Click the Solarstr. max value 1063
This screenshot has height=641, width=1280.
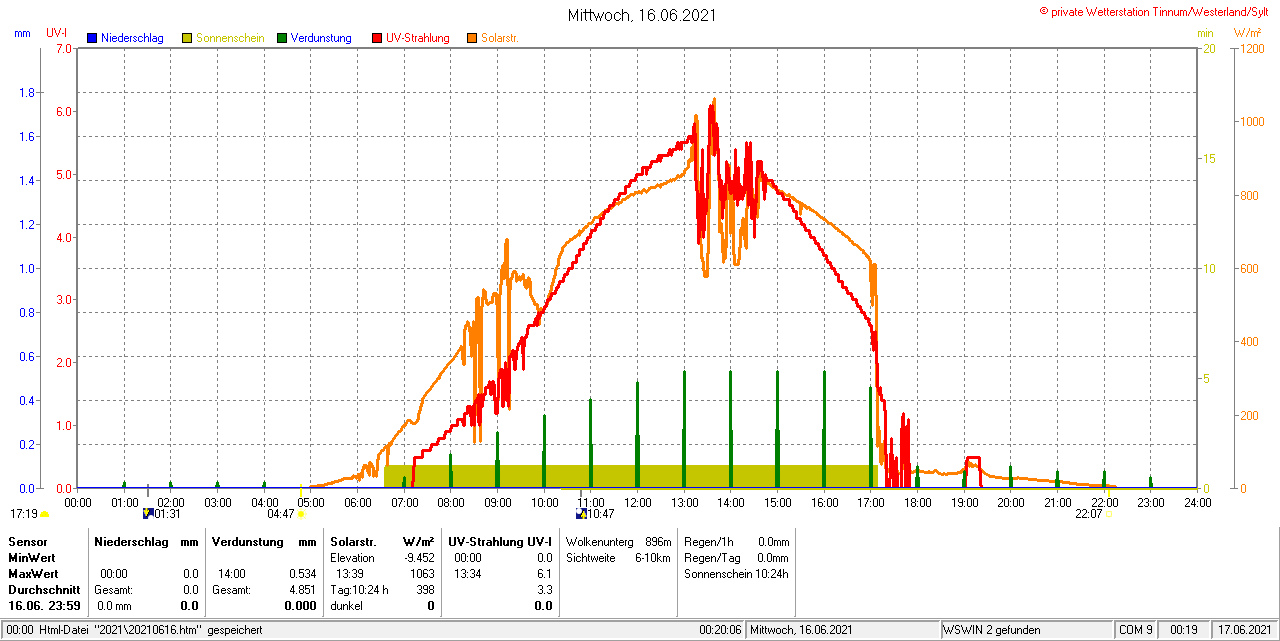pyautogui.click(x=422, y=573)
